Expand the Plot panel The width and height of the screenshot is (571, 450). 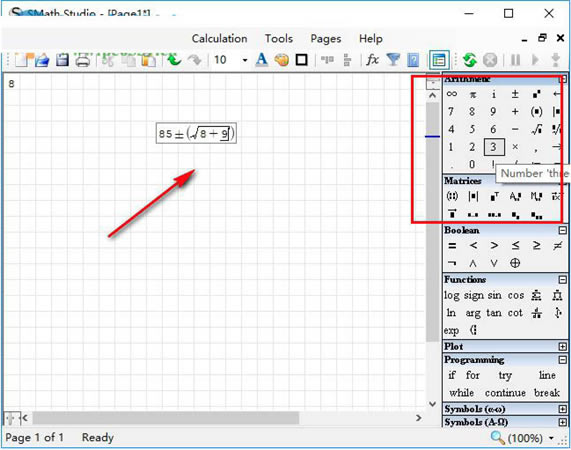click(x=563, y=346)
